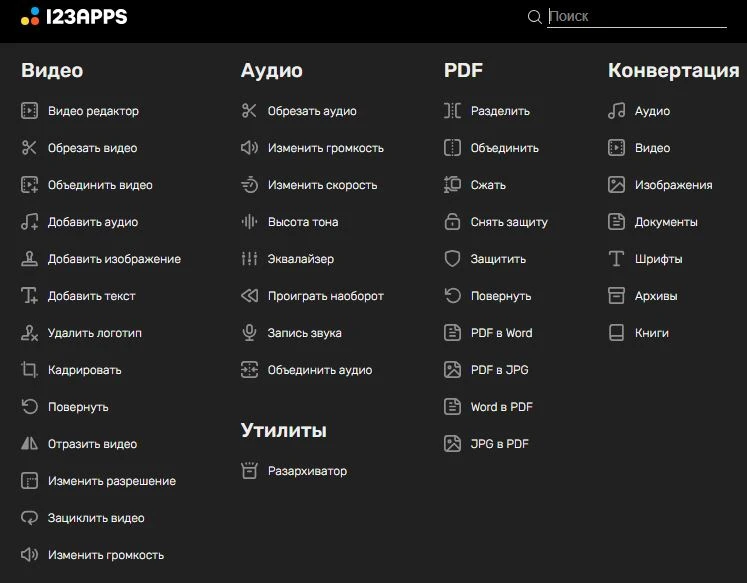Select Изменить скорость in the Аудио list

click(322, 185)
